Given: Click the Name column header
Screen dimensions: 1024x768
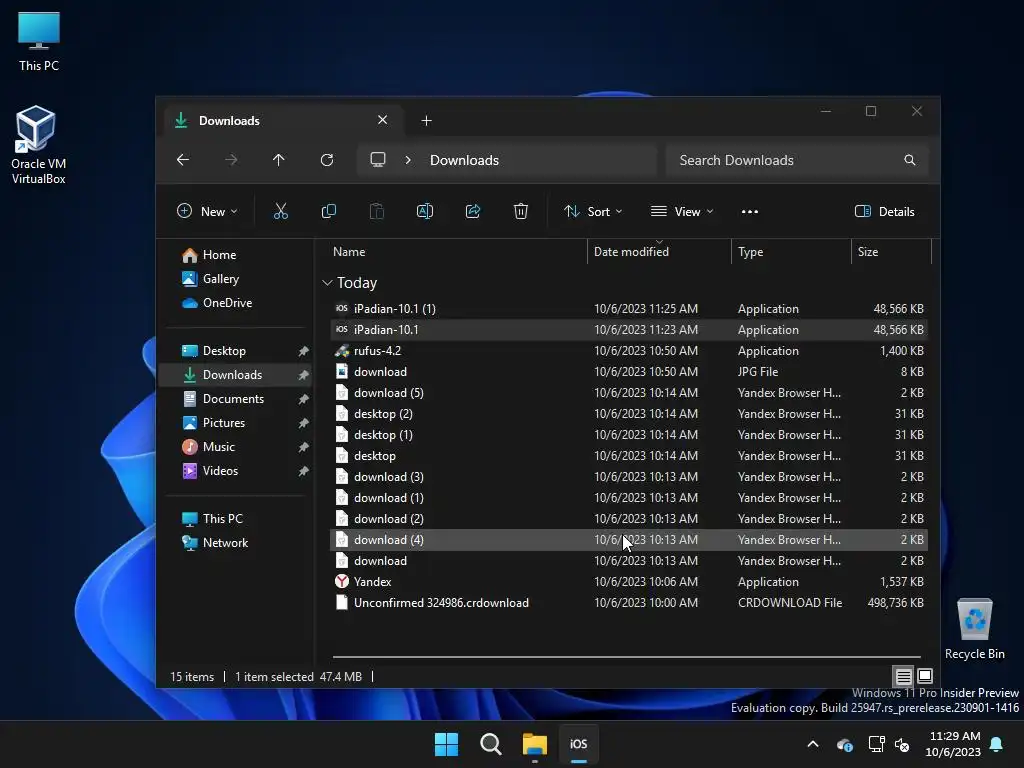Looking at the screenshot, I should pos(349,251).
